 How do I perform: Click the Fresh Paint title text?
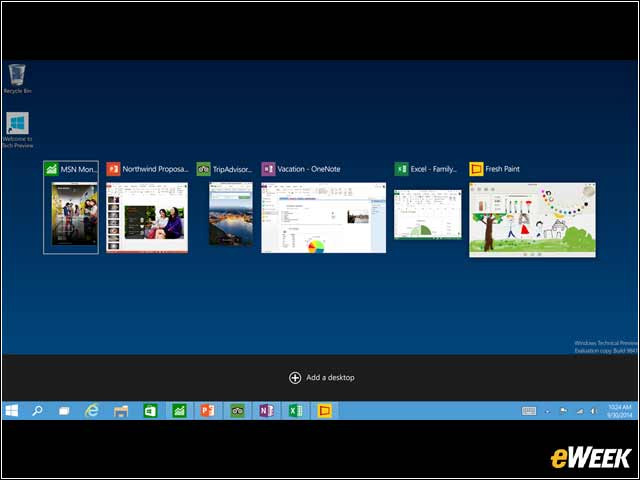tap(502, 169)
